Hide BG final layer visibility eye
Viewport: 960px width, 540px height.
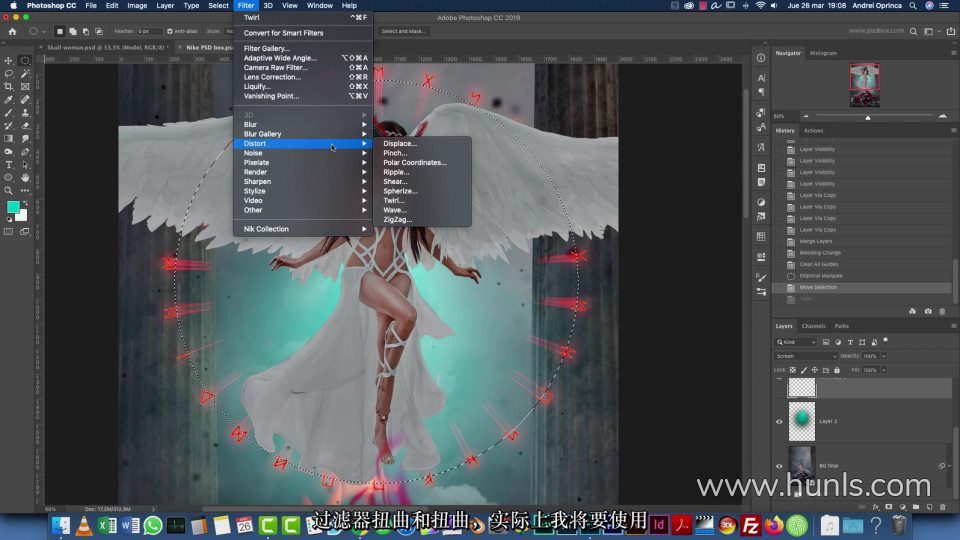tap(779, 466)
